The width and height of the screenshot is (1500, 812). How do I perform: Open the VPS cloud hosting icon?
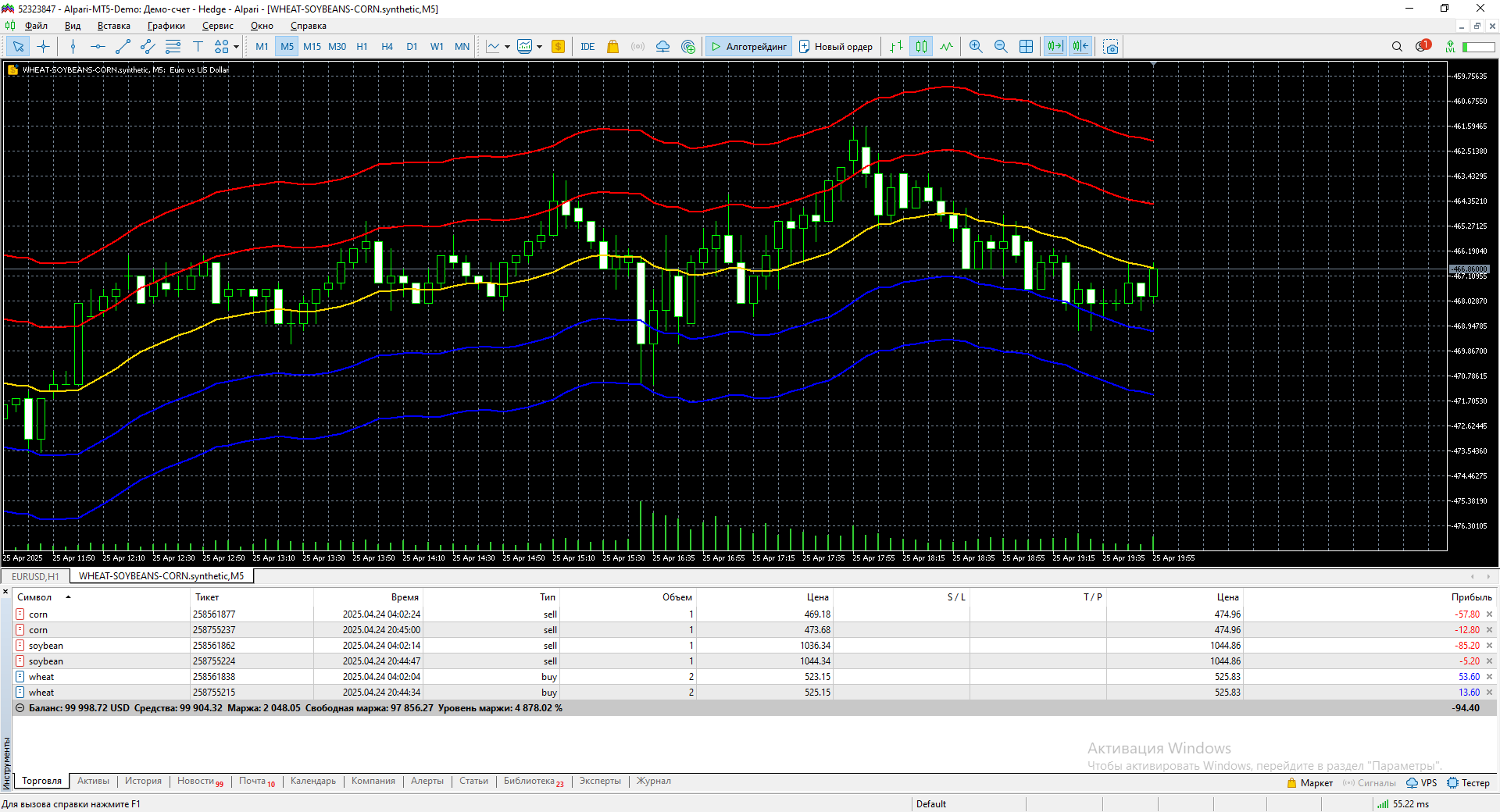tap(663, 47)
